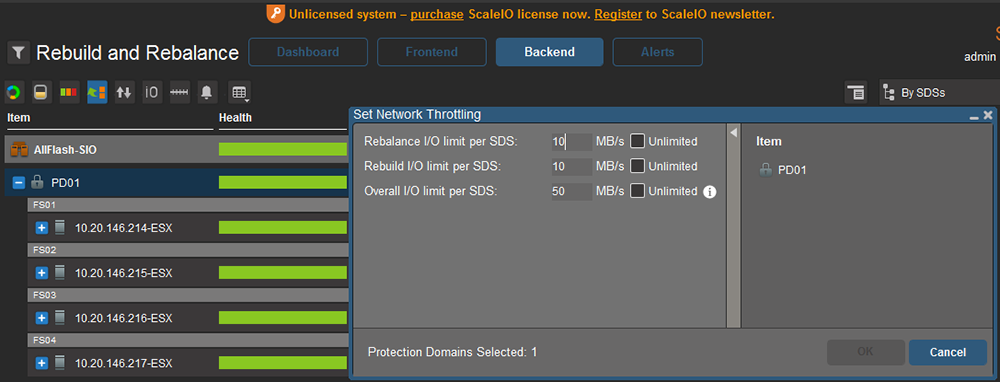Click the OK button in dialog
1000x382 pixels.
[x=866, y=352]
